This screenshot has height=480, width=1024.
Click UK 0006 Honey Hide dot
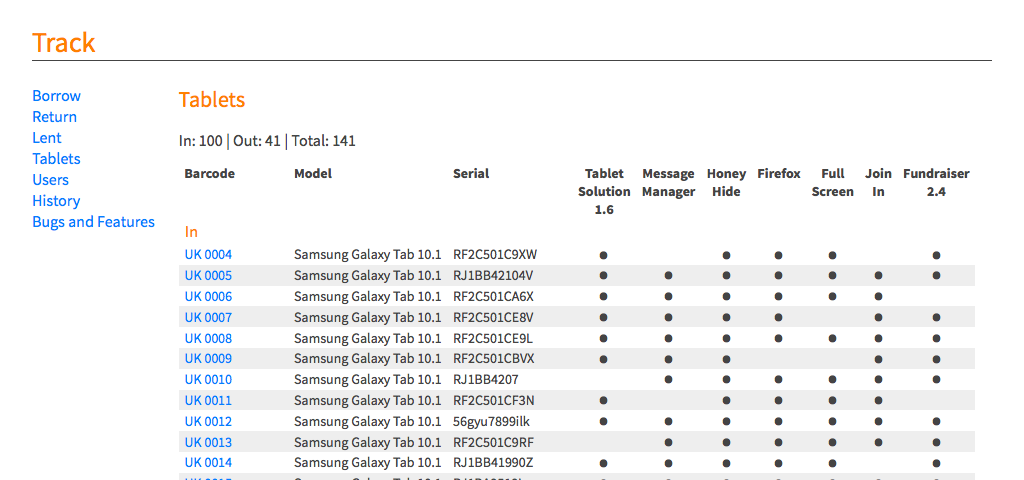pyautogui.click(x=726, y=296)
